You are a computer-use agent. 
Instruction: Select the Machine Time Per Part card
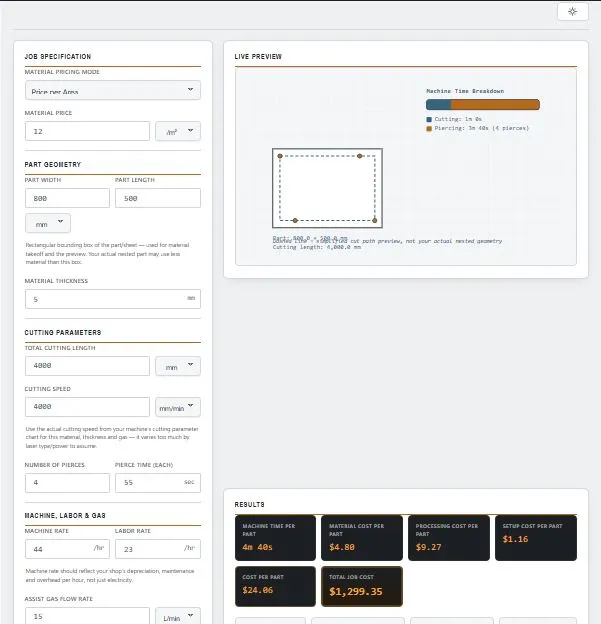point(275,538)
